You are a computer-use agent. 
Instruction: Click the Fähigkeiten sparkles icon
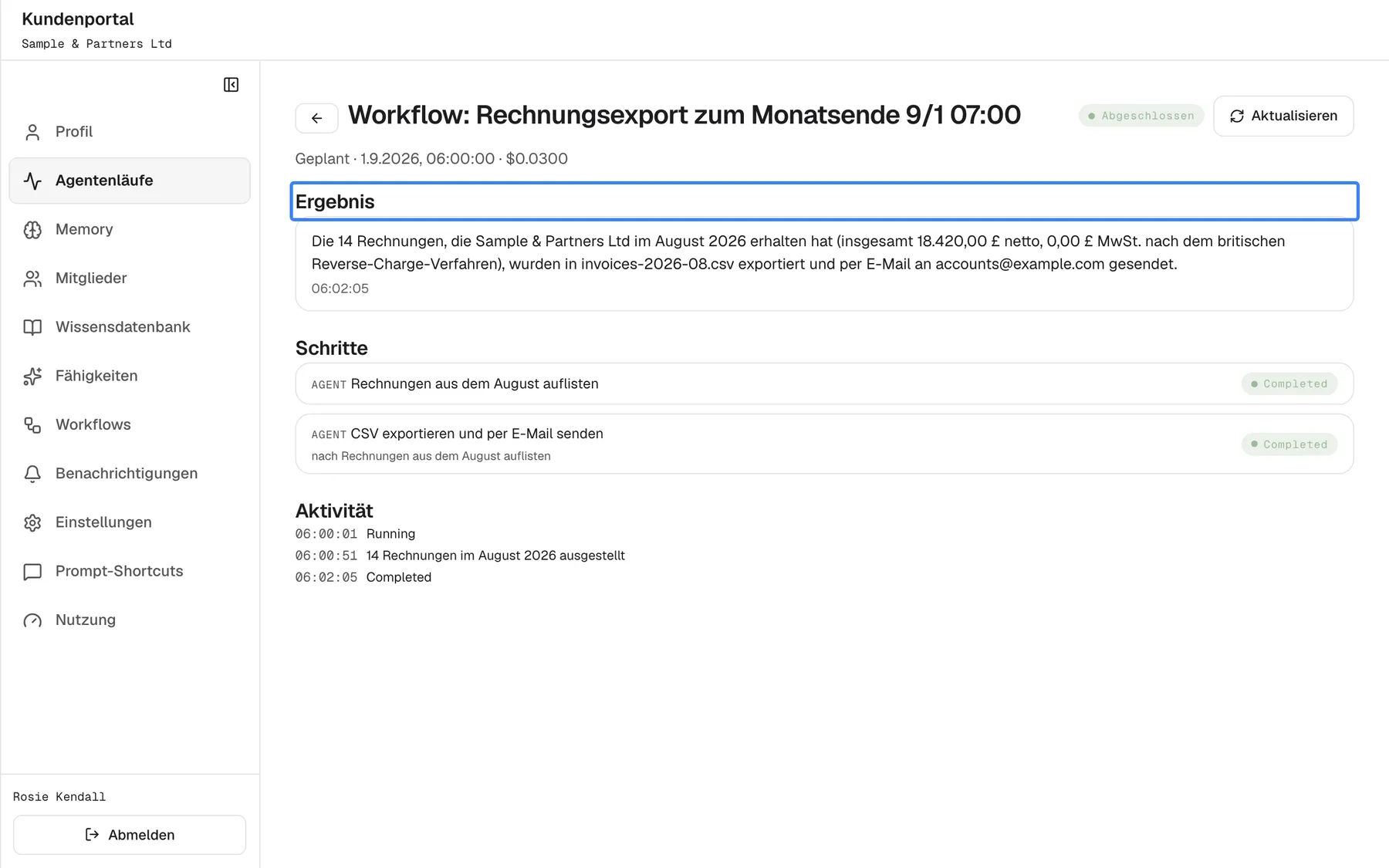pyautogui.click(x=32, y=376)
